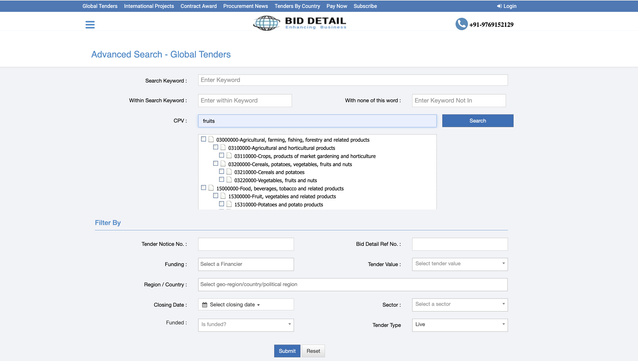Go to Contract Award menu item
638x361 pixels.
pyautogui.click(x=199, y=6)
